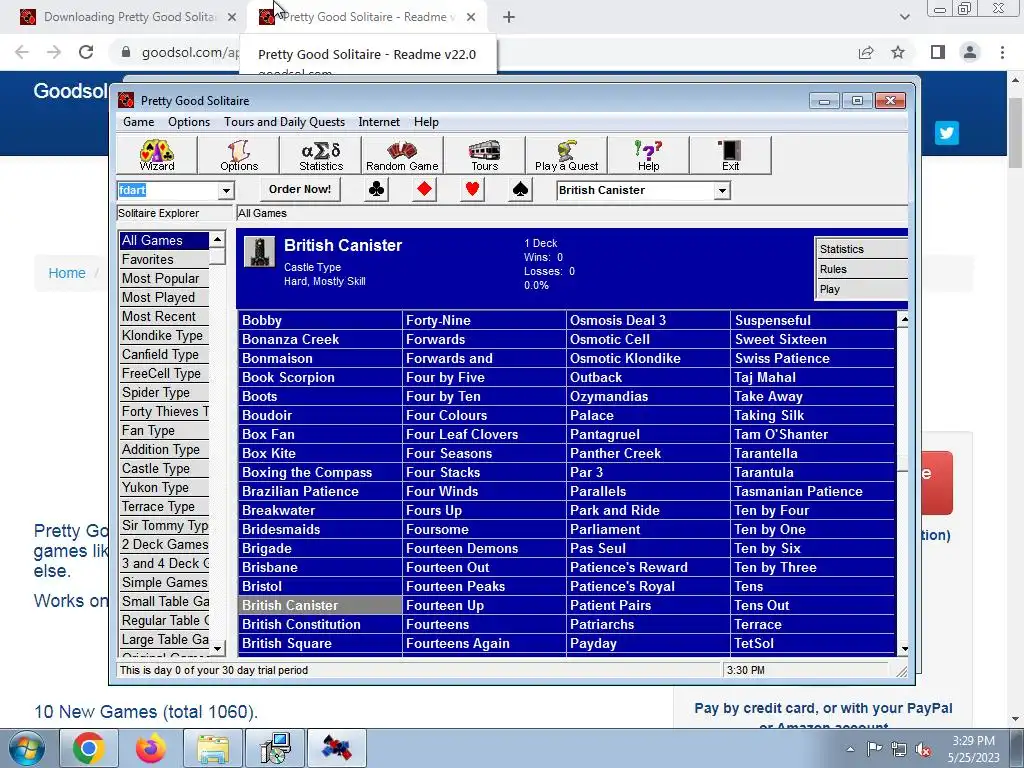
Task: Reload the browser page
Action: click(x=86, y=52)
